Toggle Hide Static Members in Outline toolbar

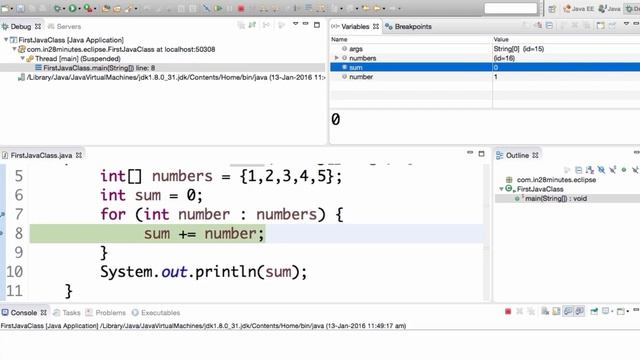[x=613, y=169]
